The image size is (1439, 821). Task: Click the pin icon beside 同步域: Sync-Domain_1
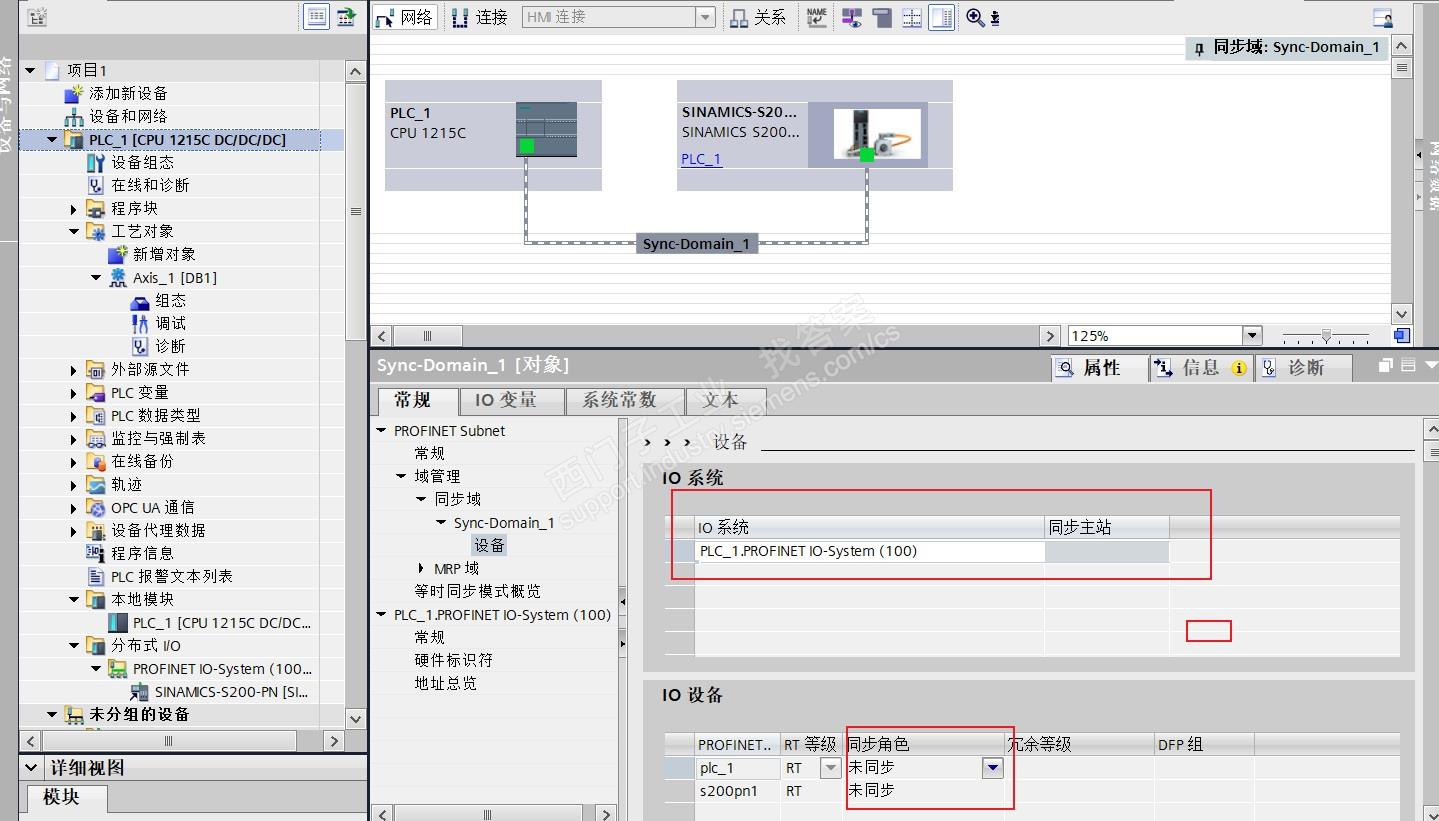coord(1200,48)
